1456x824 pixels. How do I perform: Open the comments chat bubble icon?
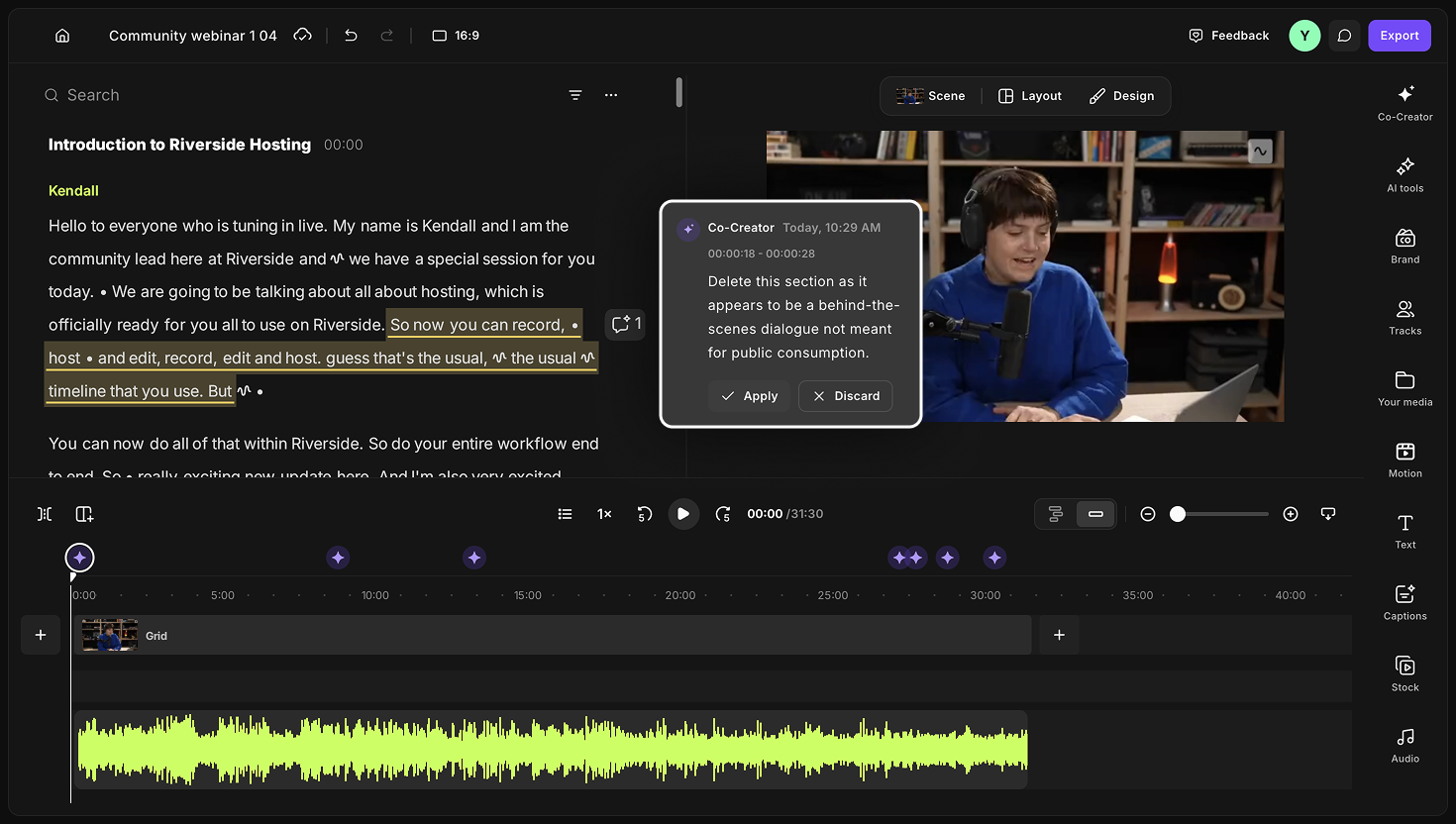[1344, 36]
